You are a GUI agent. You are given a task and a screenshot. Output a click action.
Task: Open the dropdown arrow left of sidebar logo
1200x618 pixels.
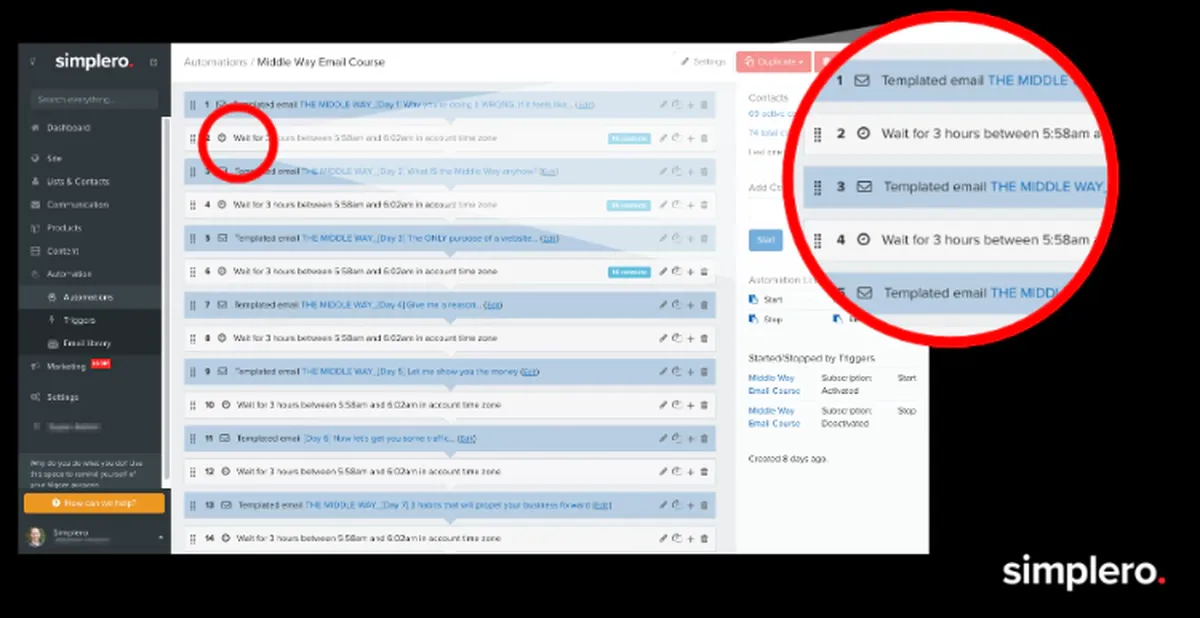(x=32, y=62)
